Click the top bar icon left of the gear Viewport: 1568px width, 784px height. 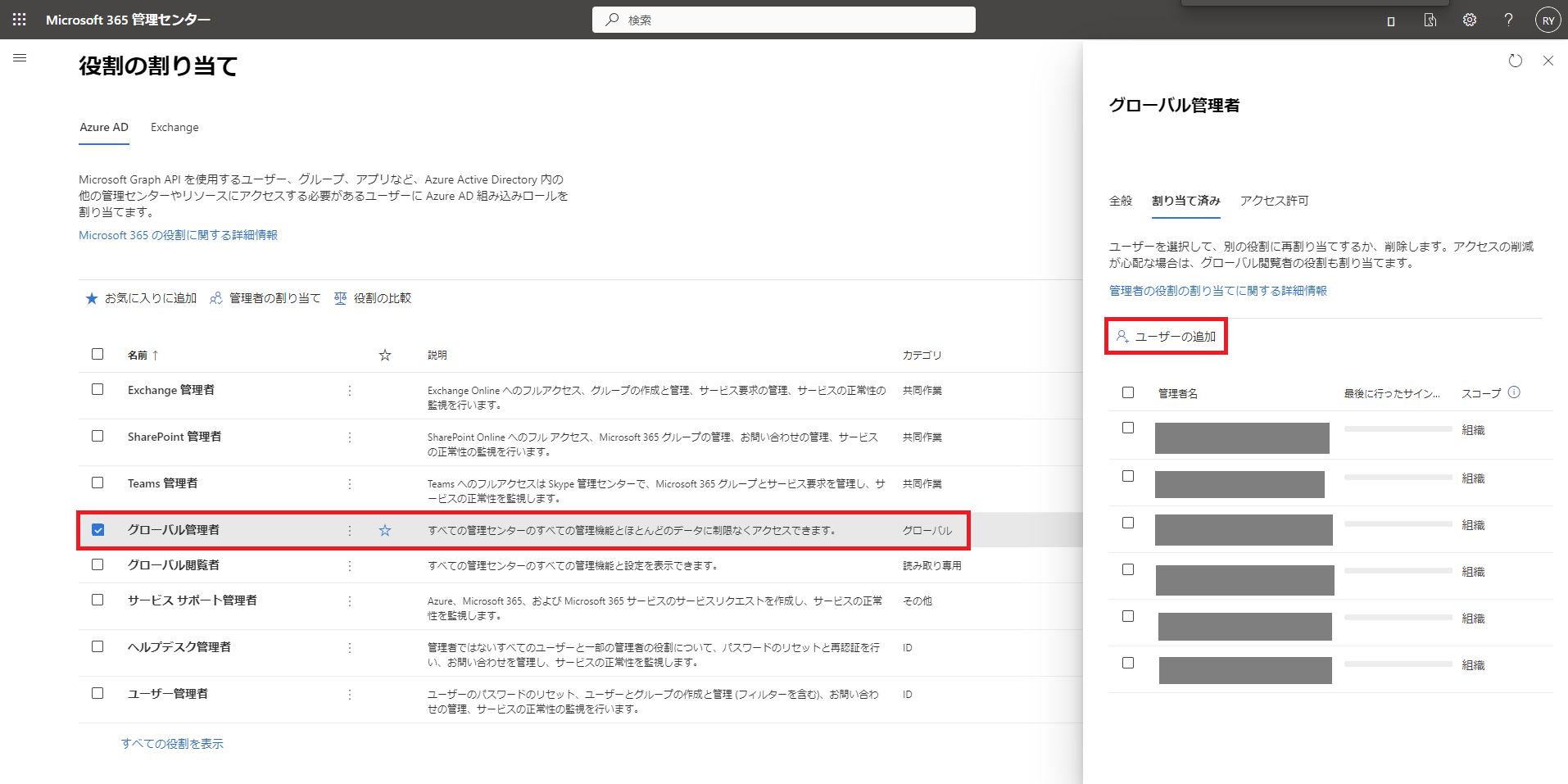(1430, 20)
